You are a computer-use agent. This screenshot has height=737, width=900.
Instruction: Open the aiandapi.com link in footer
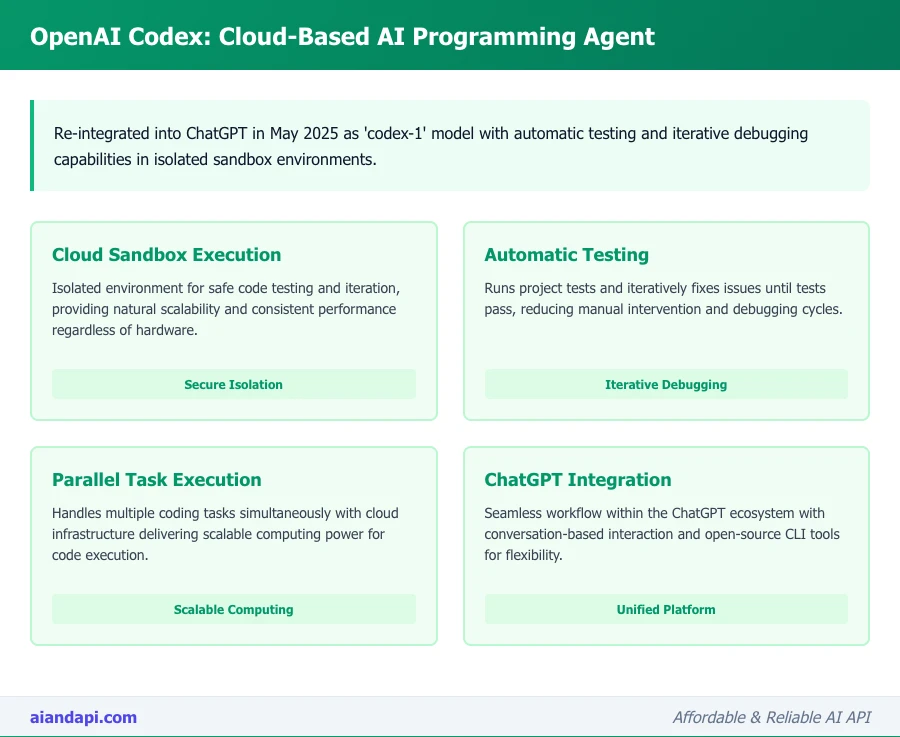[83, 717]
